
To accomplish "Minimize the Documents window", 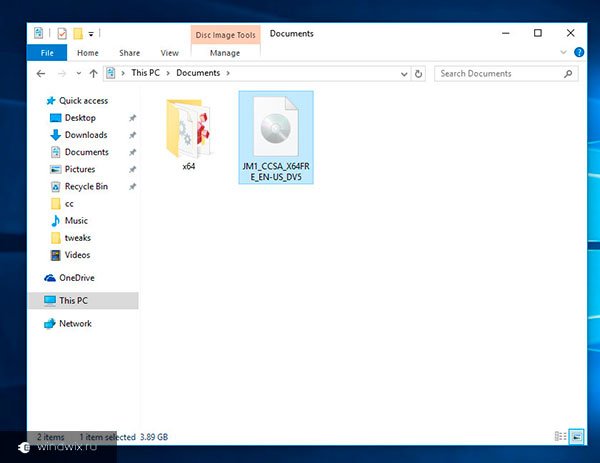I will 505,33.
